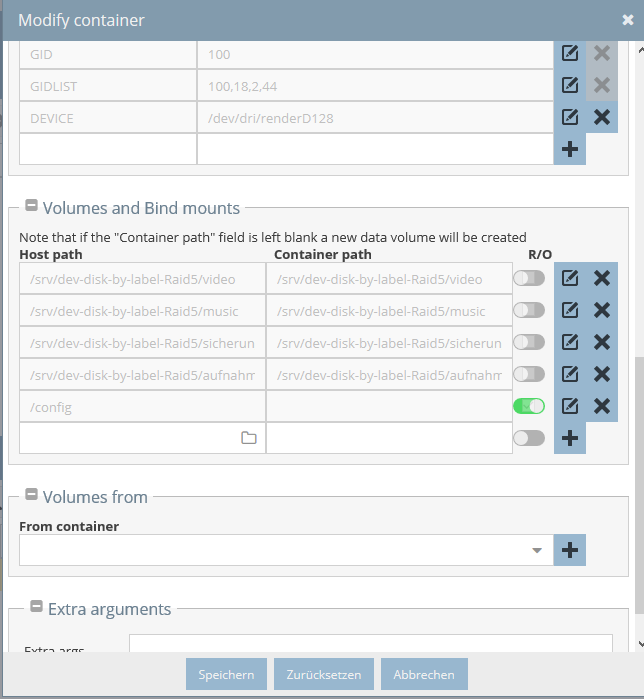Delete the /config volume entry

tap(602, 406)
